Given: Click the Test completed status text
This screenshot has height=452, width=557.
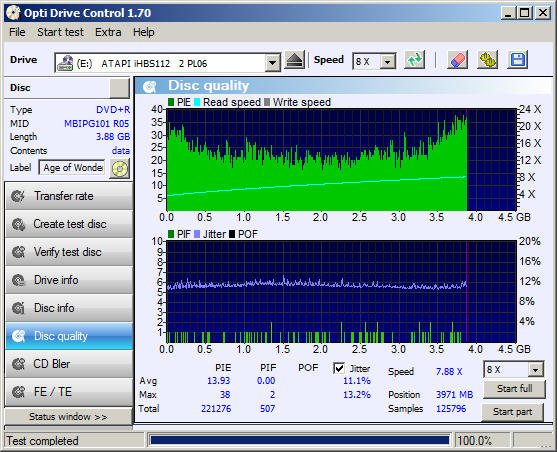Looking at the screenshot, I should (x=42, y=441).
